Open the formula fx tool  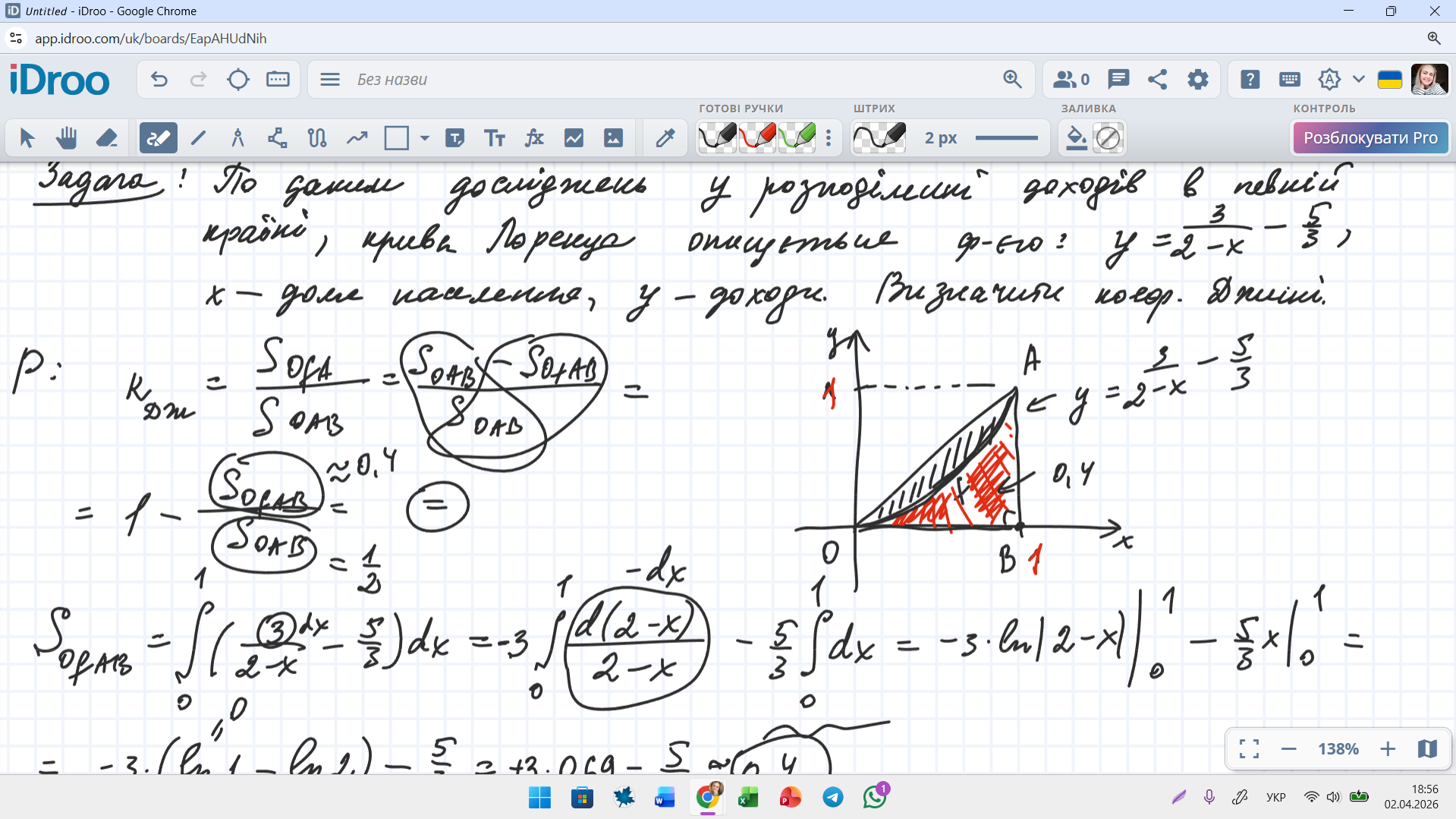point(534,138)
